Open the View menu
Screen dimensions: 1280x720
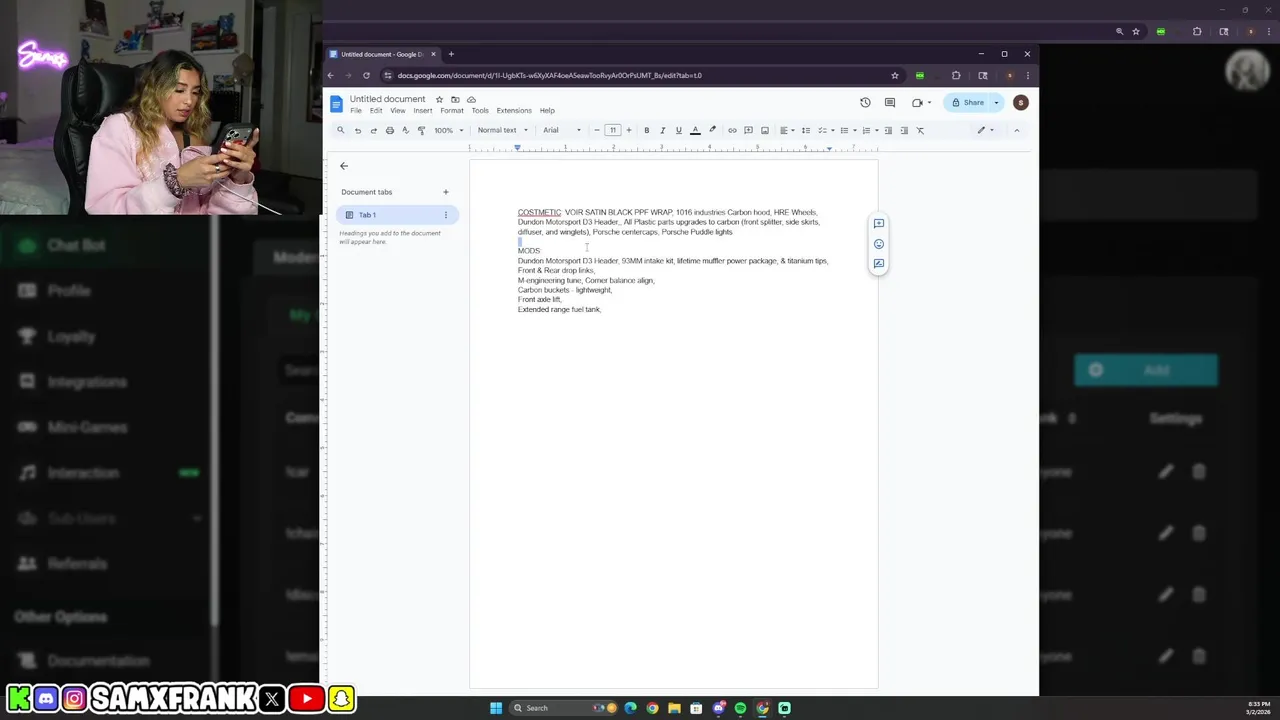tap(398, 111)
